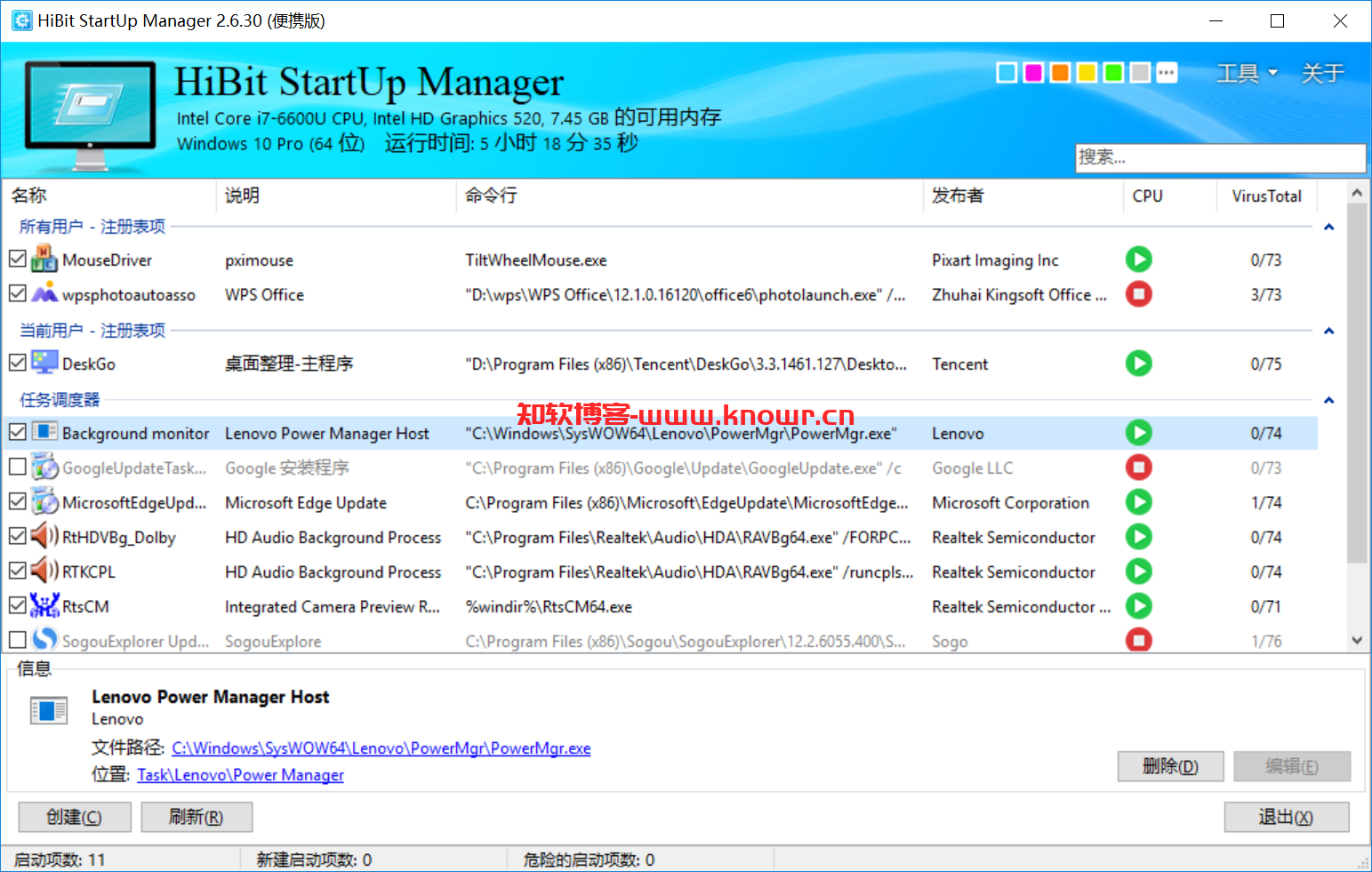Click the RtHDVBg_Dolby speaker icon
This screenshot has height=872, width=1372.
(x=44, y=536)
